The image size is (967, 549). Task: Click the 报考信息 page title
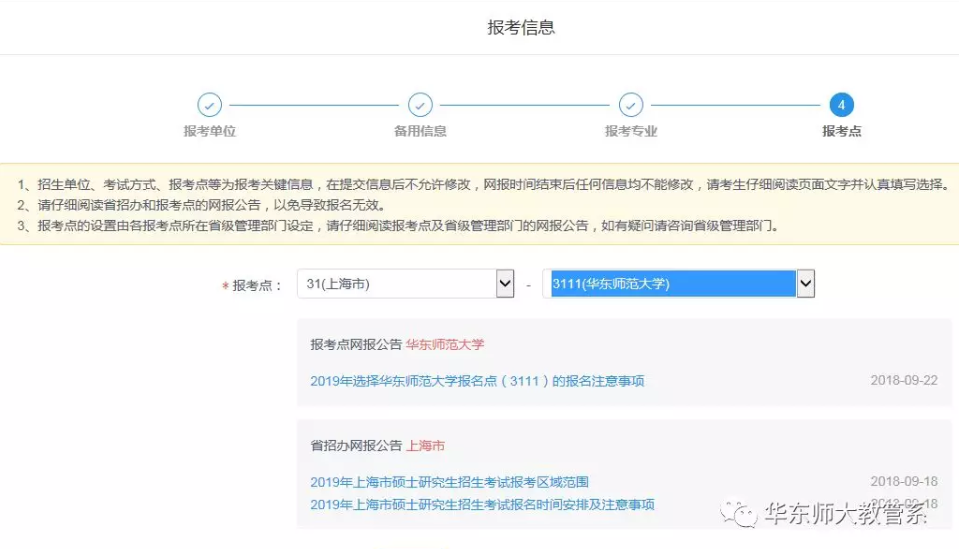(x=521, y=27)
